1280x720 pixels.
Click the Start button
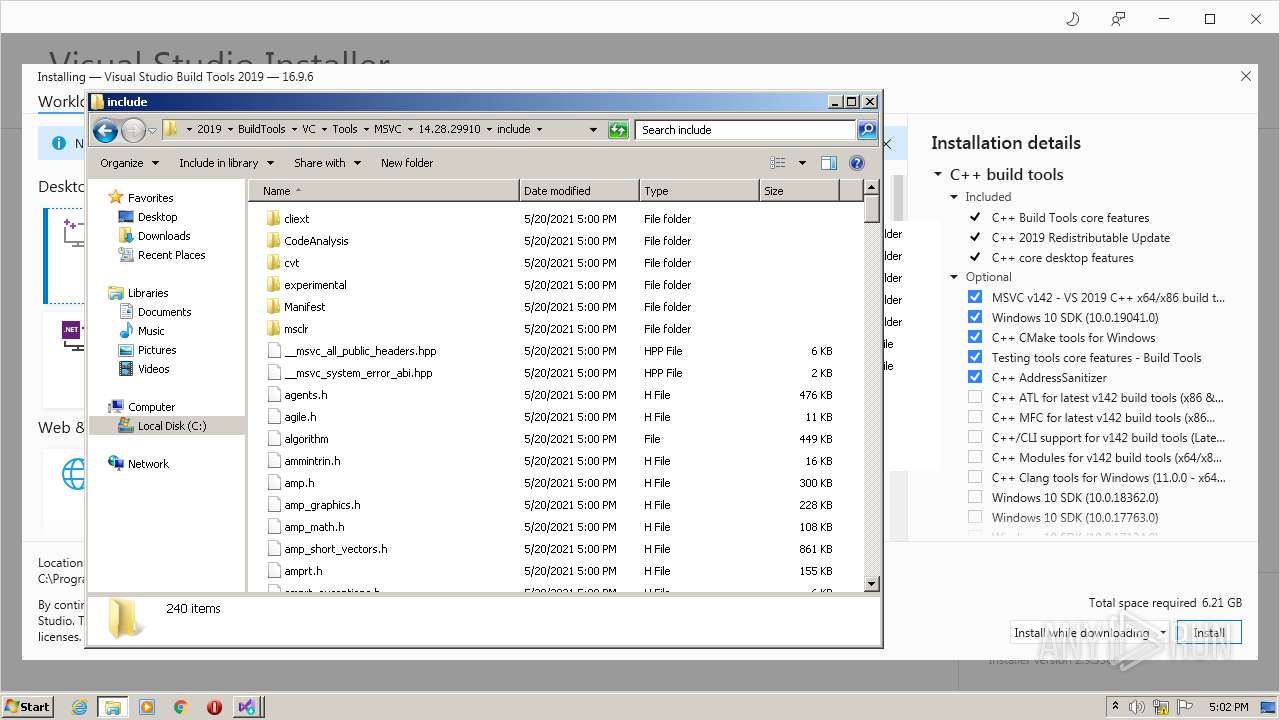click(28, 707)
